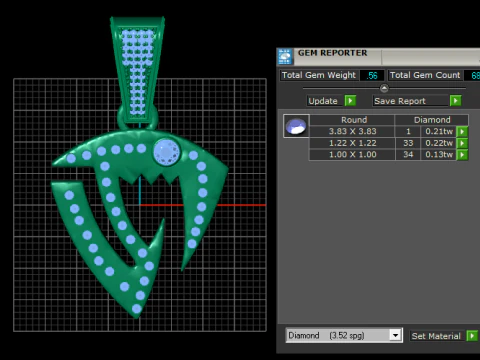The height and width of the screenshot is (360, 480).
Task: Select the round gem thumbnail icon
Action: [x=296, y=126]
